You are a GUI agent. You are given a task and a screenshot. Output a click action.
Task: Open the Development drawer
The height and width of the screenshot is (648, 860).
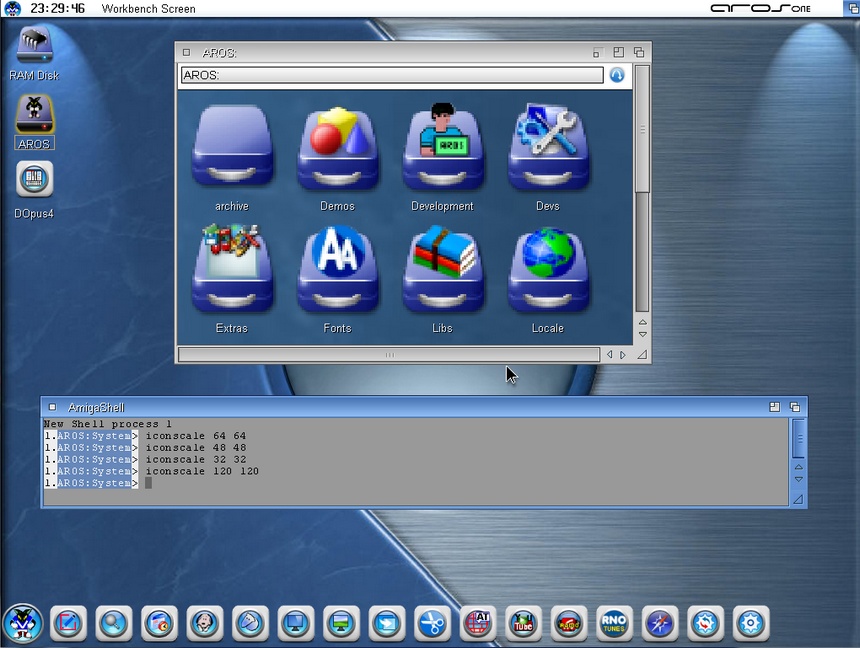point(442,150)
